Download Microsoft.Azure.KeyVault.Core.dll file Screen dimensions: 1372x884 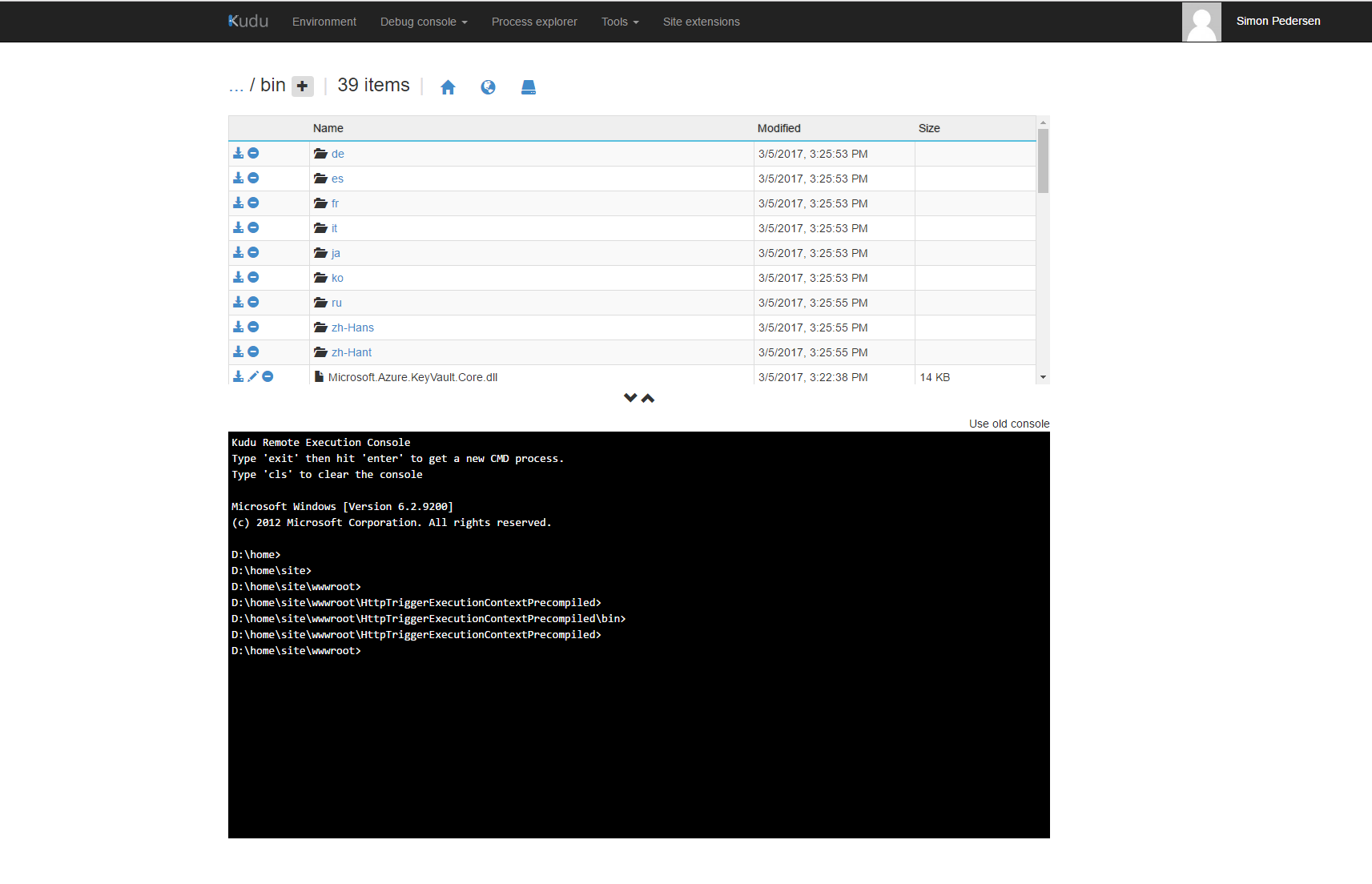click(x=238, y=376)
